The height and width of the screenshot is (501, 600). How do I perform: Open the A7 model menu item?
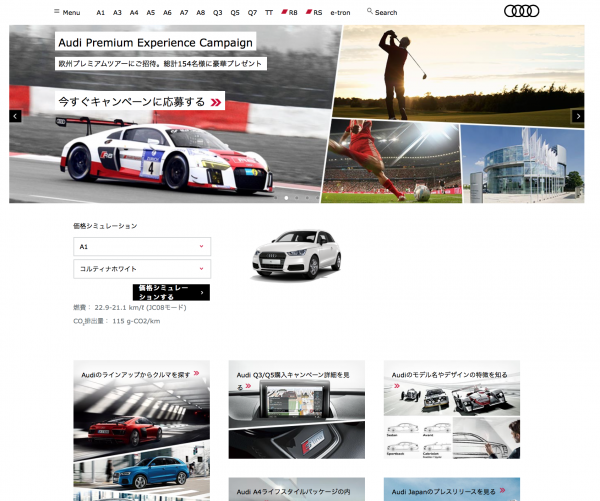tap(184, 13)
